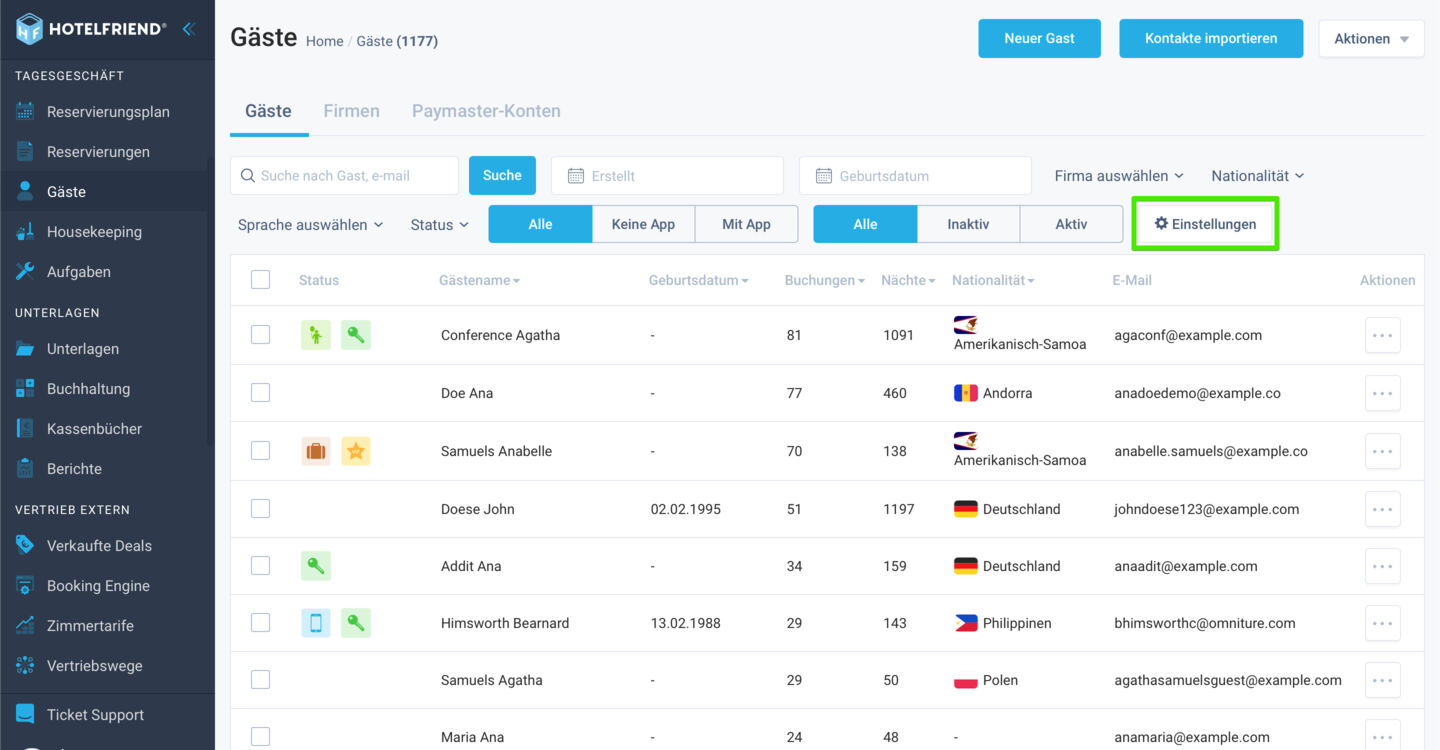Image resolution: width=1440 pixels, height=750 pixels.
Task: Click the Neuer Gast button
Action: 1039,39
